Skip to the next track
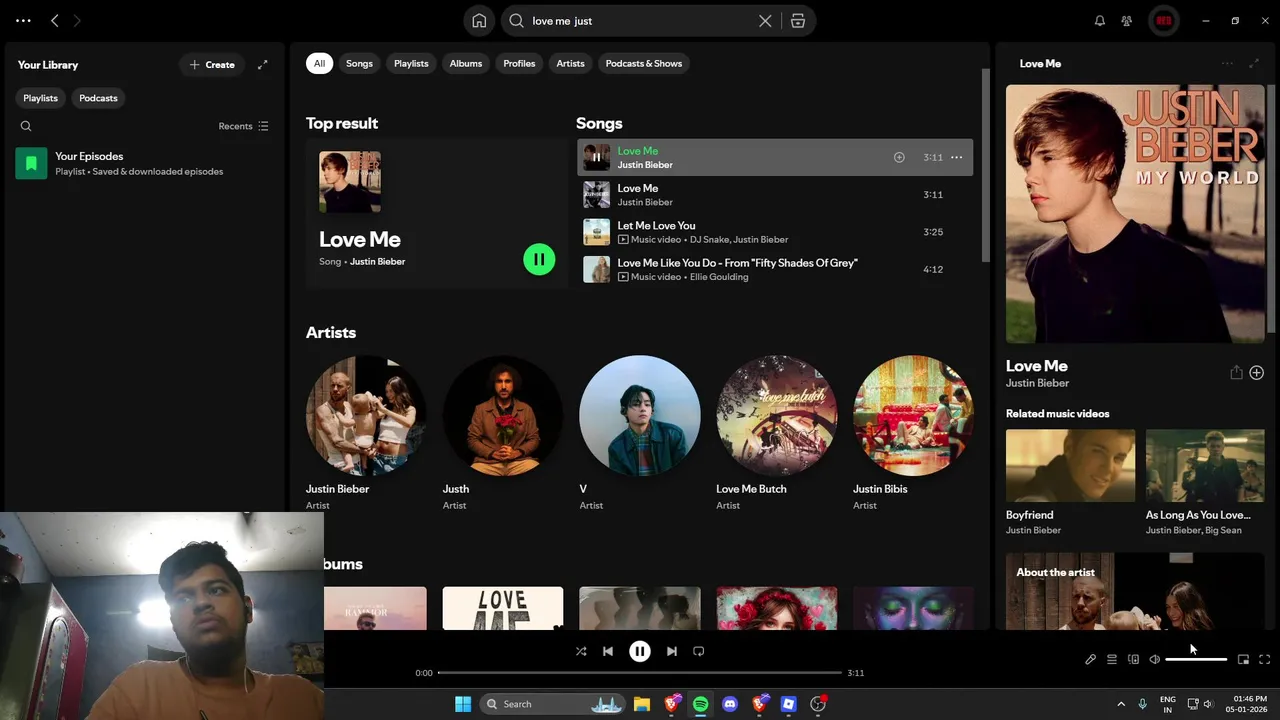Viewport: 1280px width, 720px height. click(671, 651)
